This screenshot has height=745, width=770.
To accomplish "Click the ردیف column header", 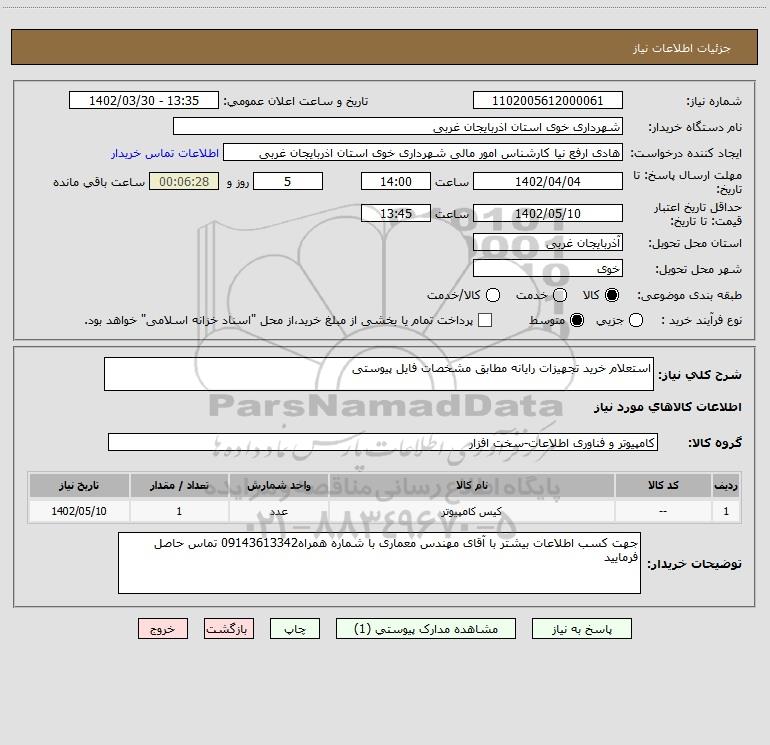I will point(726,485).
